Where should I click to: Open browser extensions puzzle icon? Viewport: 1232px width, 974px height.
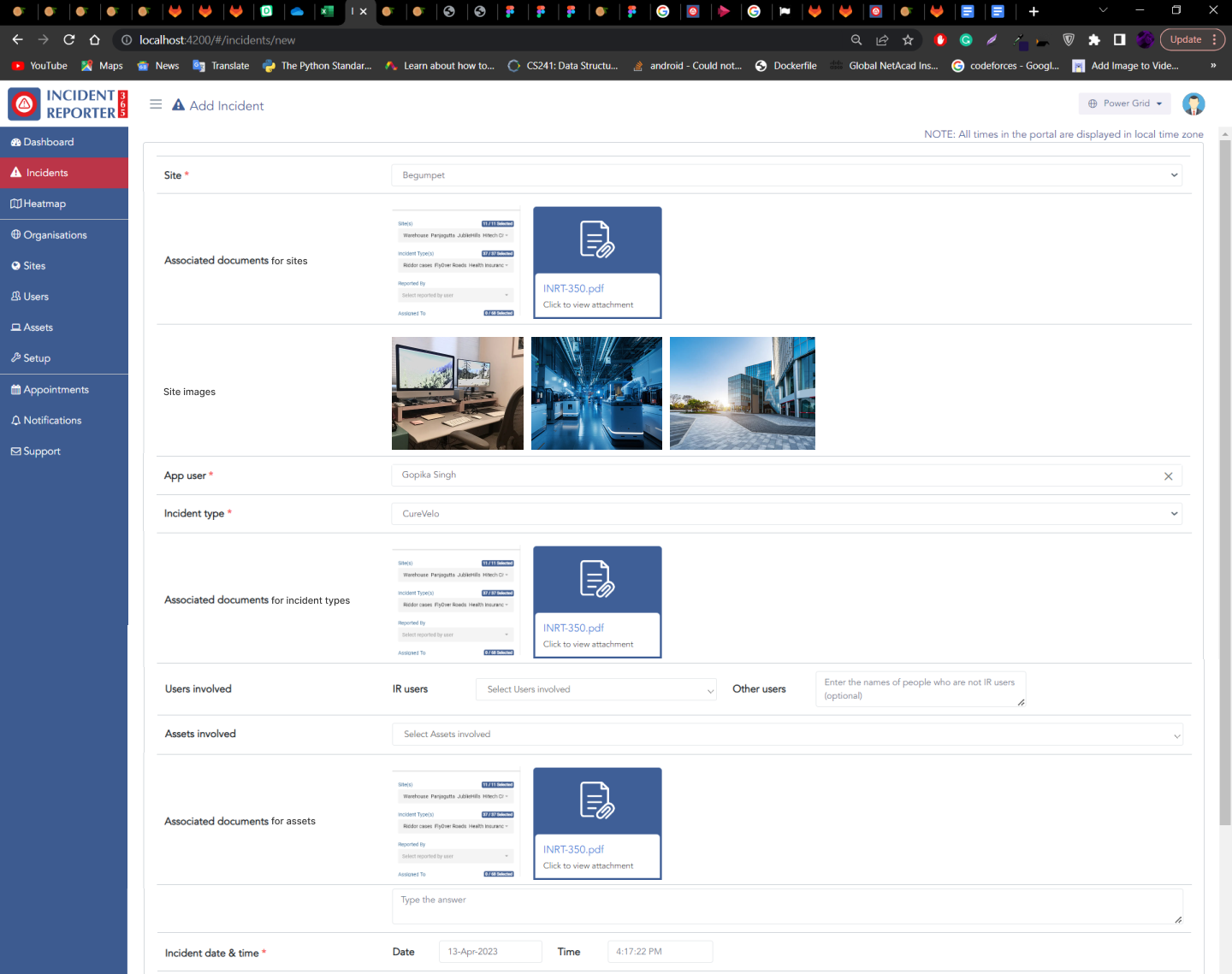pyautogui.click(x=1093, y=40)
